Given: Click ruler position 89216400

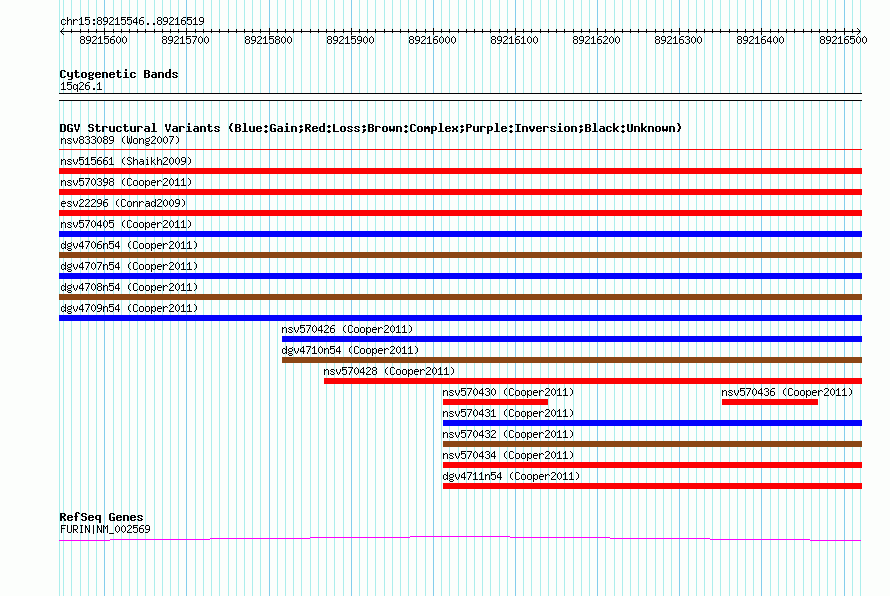Looking at the screenshot, I should coord(761,40).
